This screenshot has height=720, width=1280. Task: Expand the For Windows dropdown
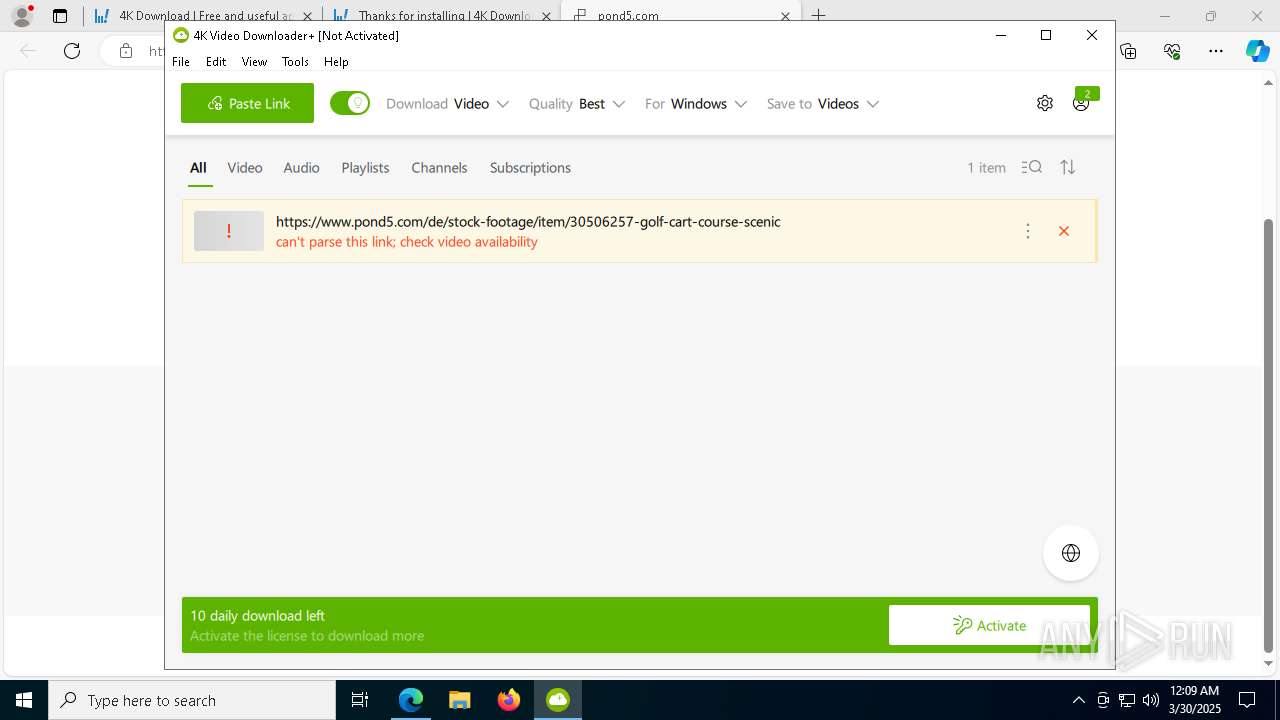pos(696,104)
